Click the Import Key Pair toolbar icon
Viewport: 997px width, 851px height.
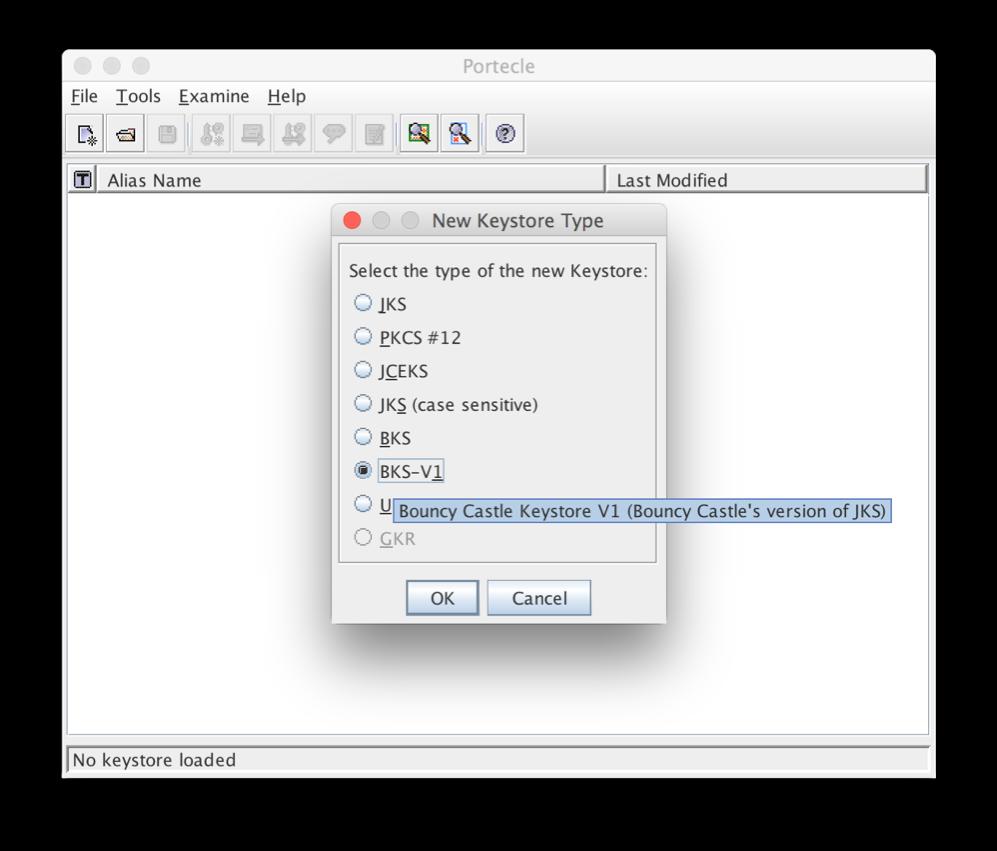point(293,134)
